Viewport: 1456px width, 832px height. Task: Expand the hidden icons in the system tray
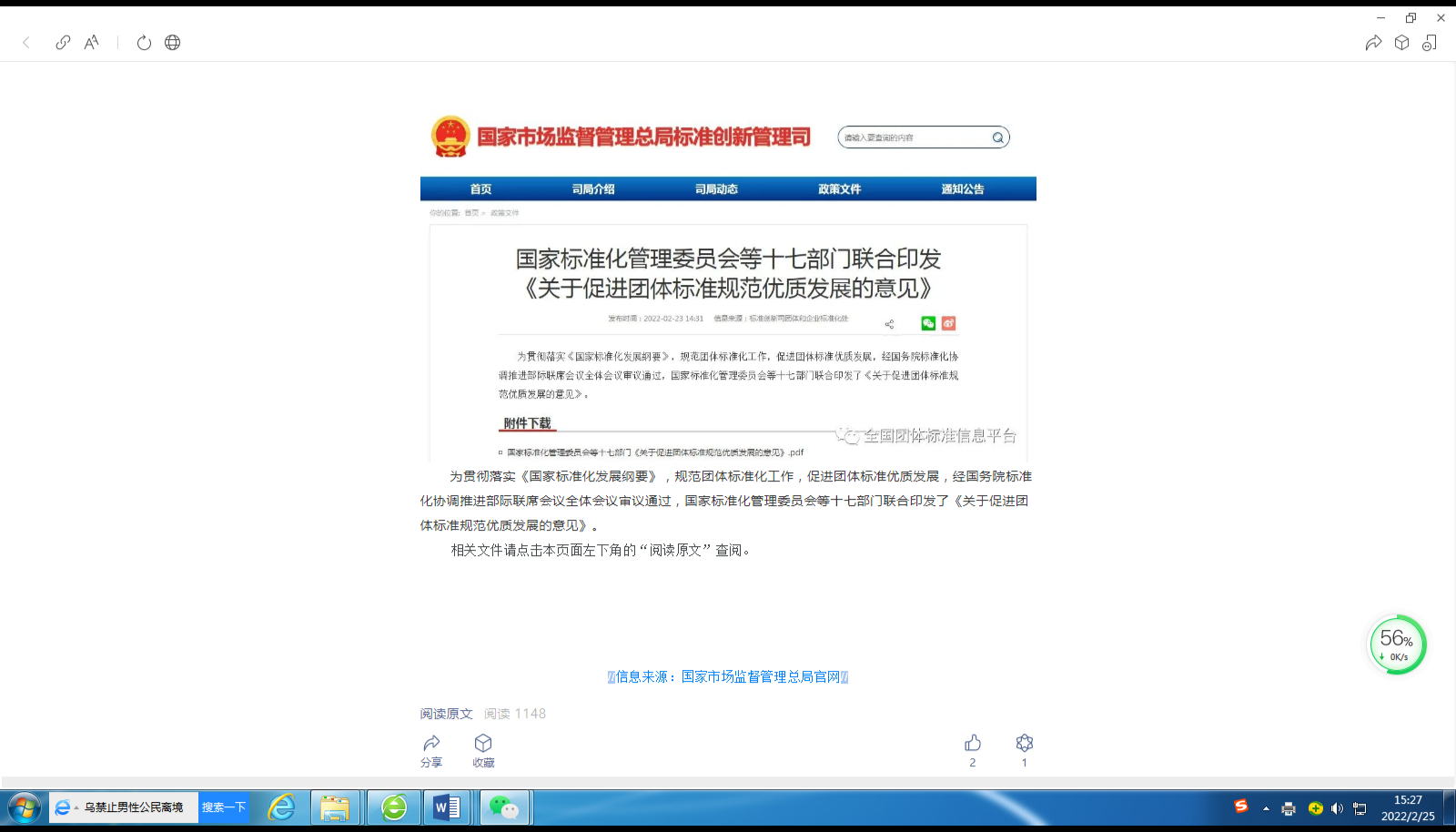click(x=1265, y=807)
